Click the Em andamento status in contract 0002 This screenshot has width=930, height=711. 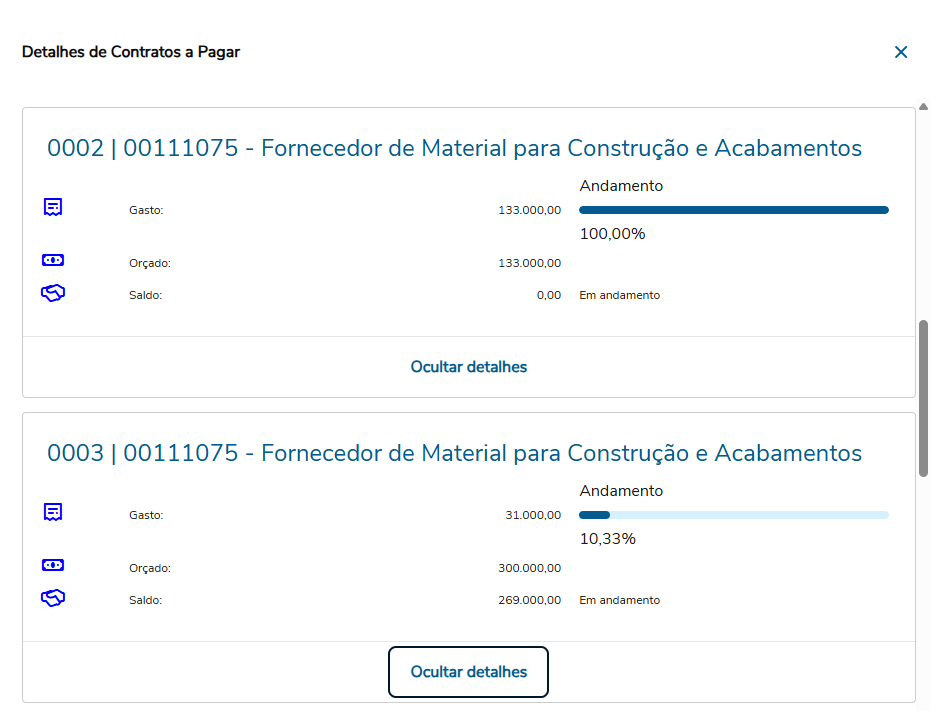click(x=619, y=295)
